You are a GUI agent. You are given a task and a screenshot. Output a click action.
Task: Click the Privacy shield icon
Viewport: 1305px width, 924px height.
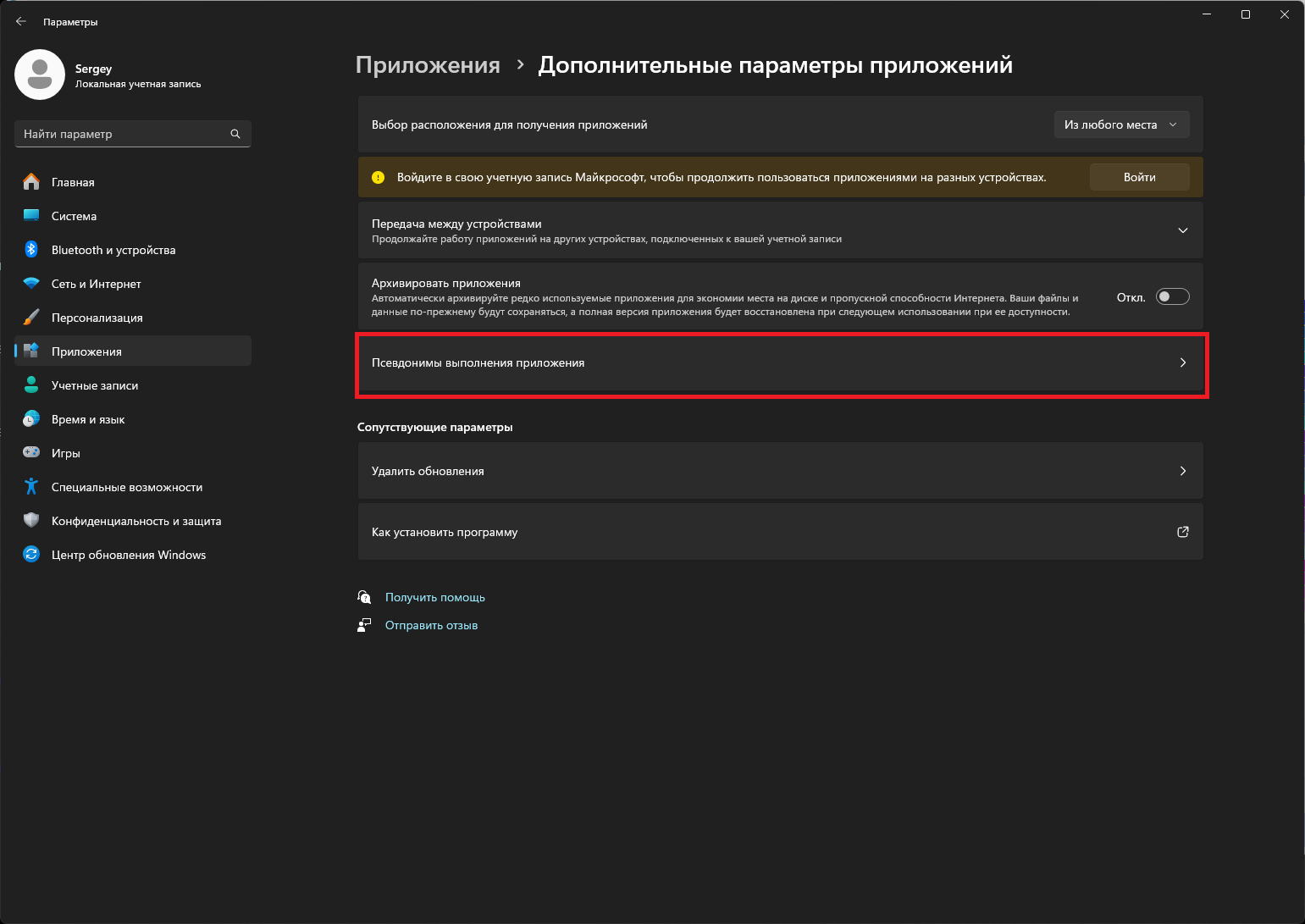tap(31, 521)
